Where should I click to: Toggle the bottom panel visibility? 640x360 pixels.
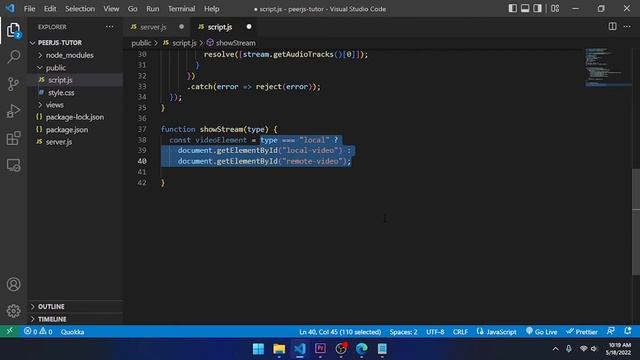tap(525, 8)
